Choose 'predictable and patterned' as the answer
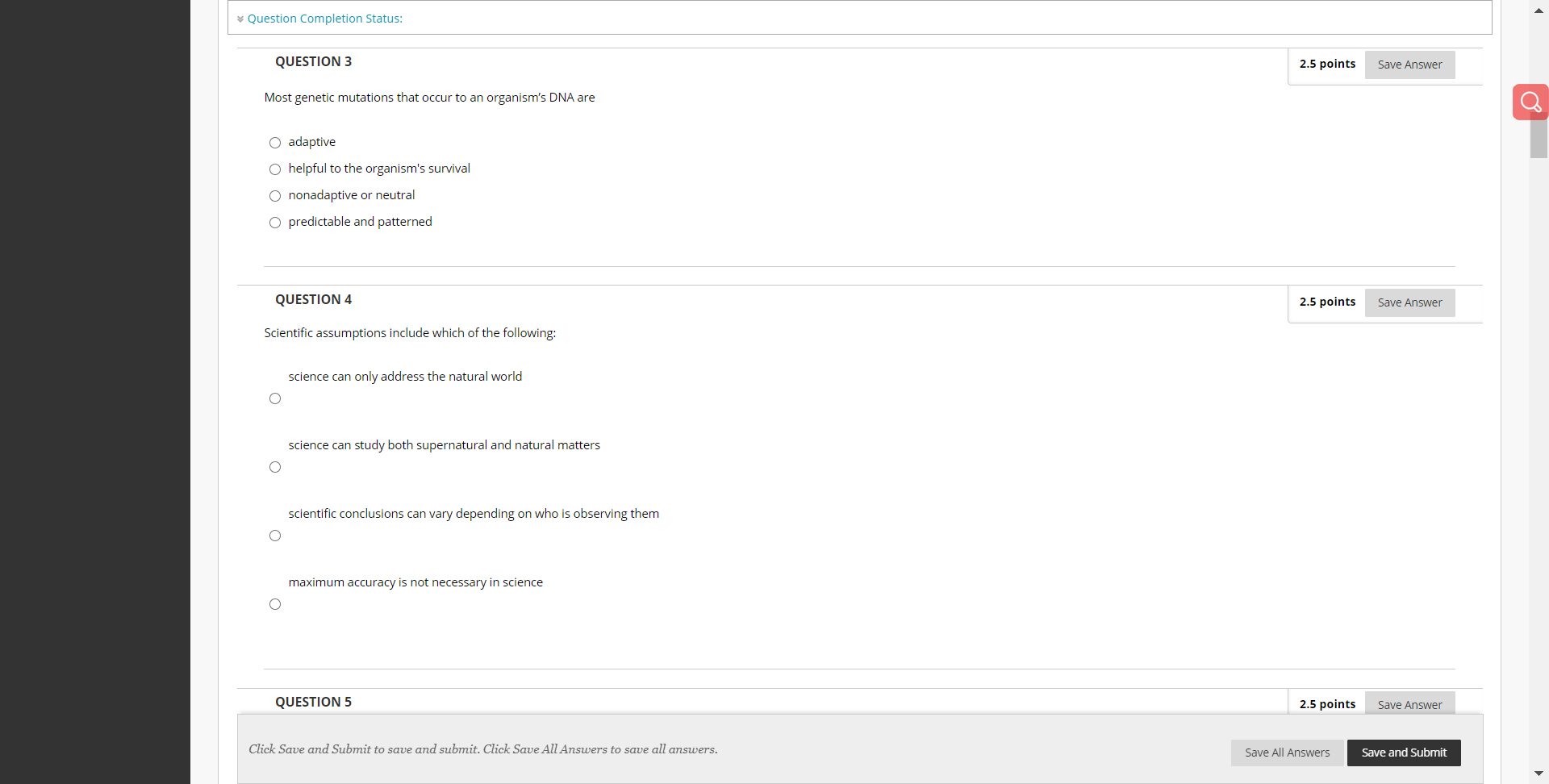 (274, 223)
